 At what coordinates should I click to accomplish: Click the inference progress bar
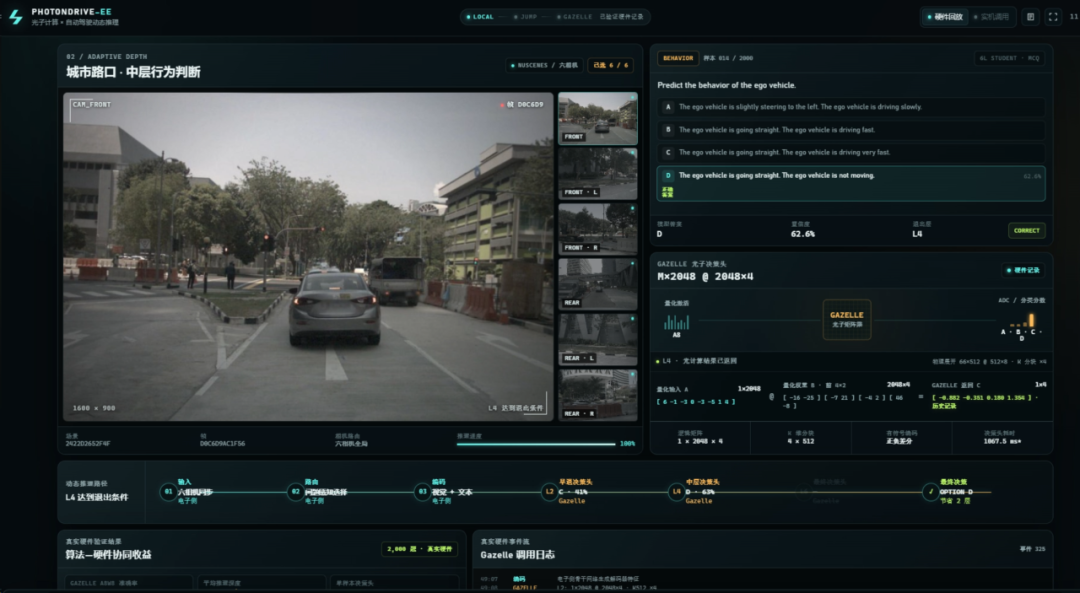pyautogui.click(x=536, y=444)
